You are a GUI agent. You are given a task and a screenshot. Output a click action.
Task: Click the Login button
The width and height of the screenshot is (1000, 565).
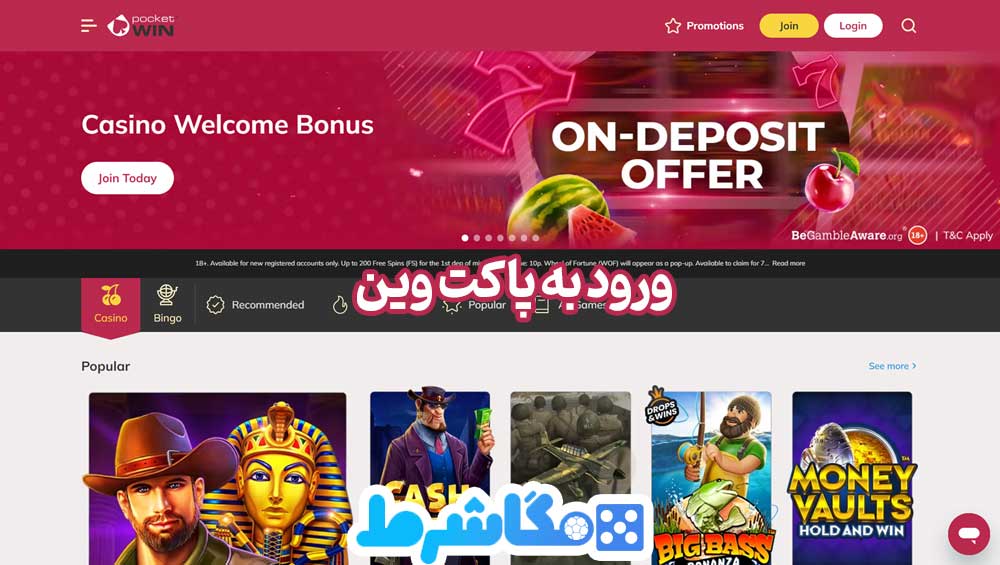coord(853,26)
